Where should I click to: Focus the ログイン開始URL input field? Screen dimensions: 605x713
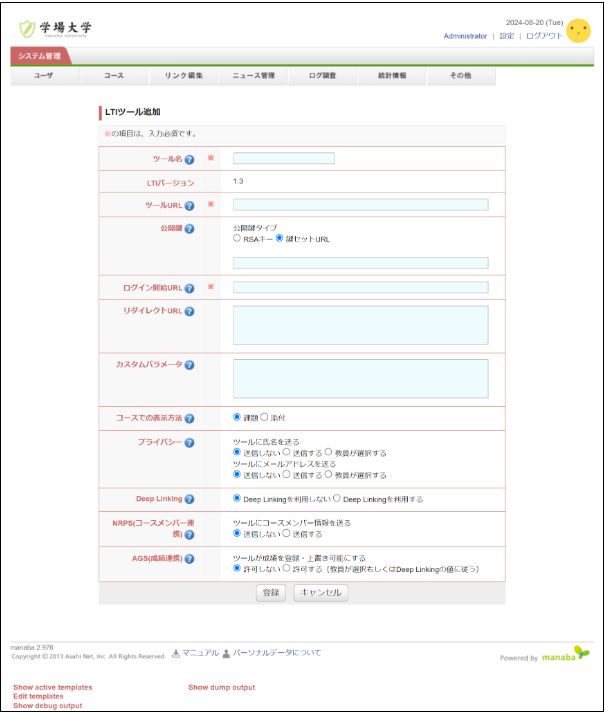point(361,287)
